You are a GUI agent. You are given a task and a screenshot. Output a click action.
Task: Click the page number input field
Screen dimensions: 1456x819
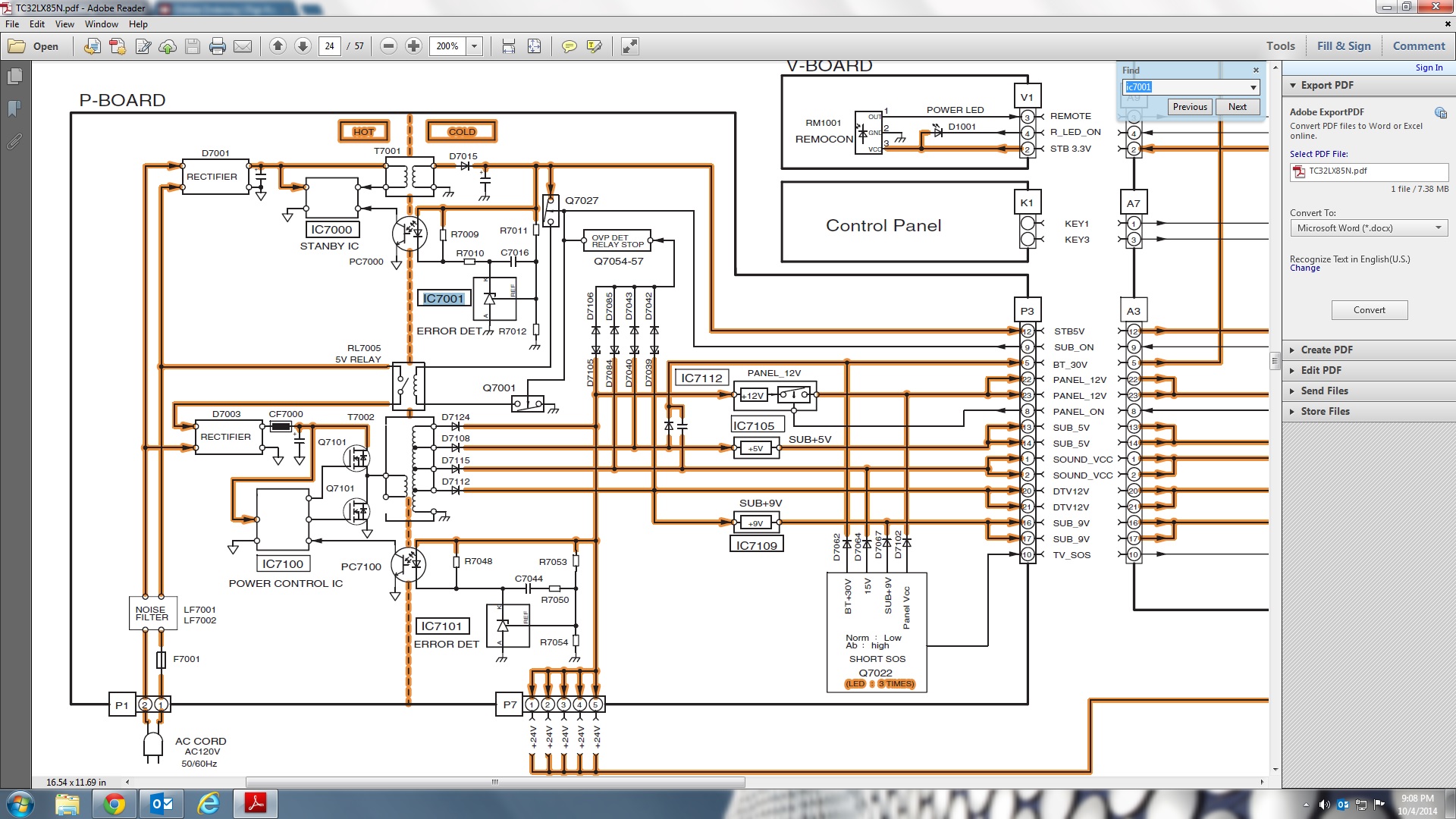tap(329, 46)
